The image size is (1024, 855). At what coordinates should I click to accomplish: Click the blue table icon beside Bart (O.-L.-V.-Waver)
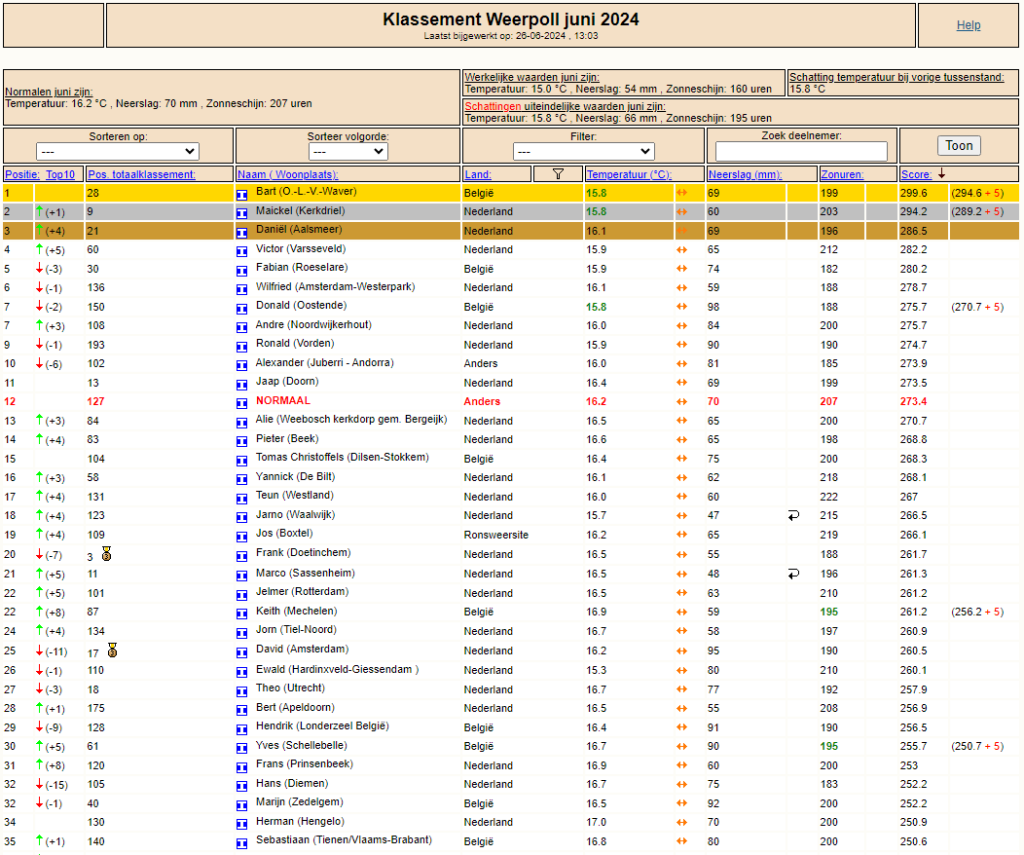coord(242,194)
